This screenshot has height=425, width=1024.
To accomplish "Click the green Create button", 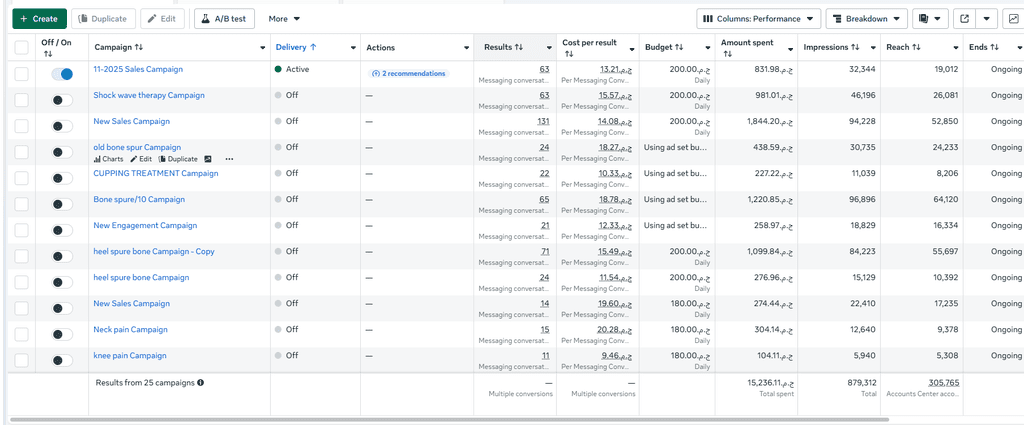I will point(39,18).
